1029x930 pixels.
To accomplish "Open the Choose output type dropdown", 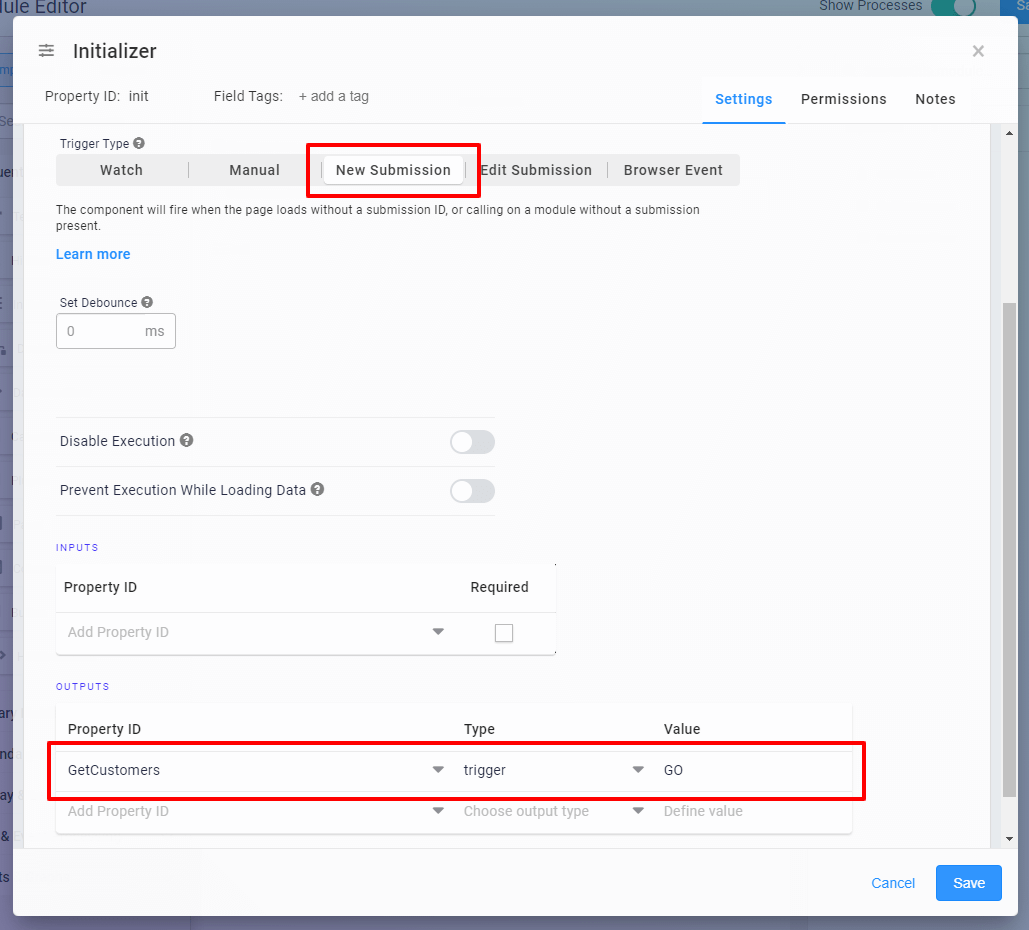I will click(638, 811).
